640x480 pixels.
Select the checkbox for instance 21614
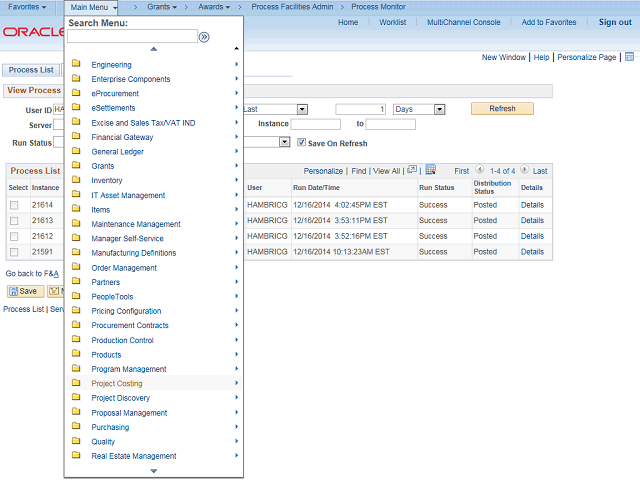tap(14, 205)
